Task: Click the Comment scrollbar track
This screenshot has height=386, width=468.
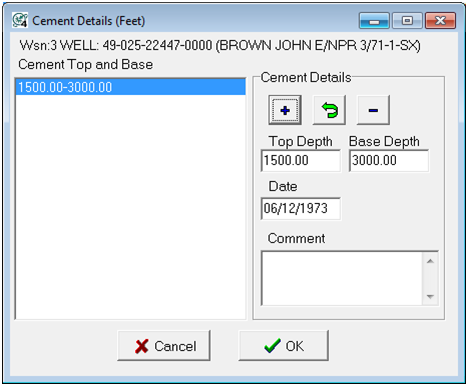Action: pos(430,279)
